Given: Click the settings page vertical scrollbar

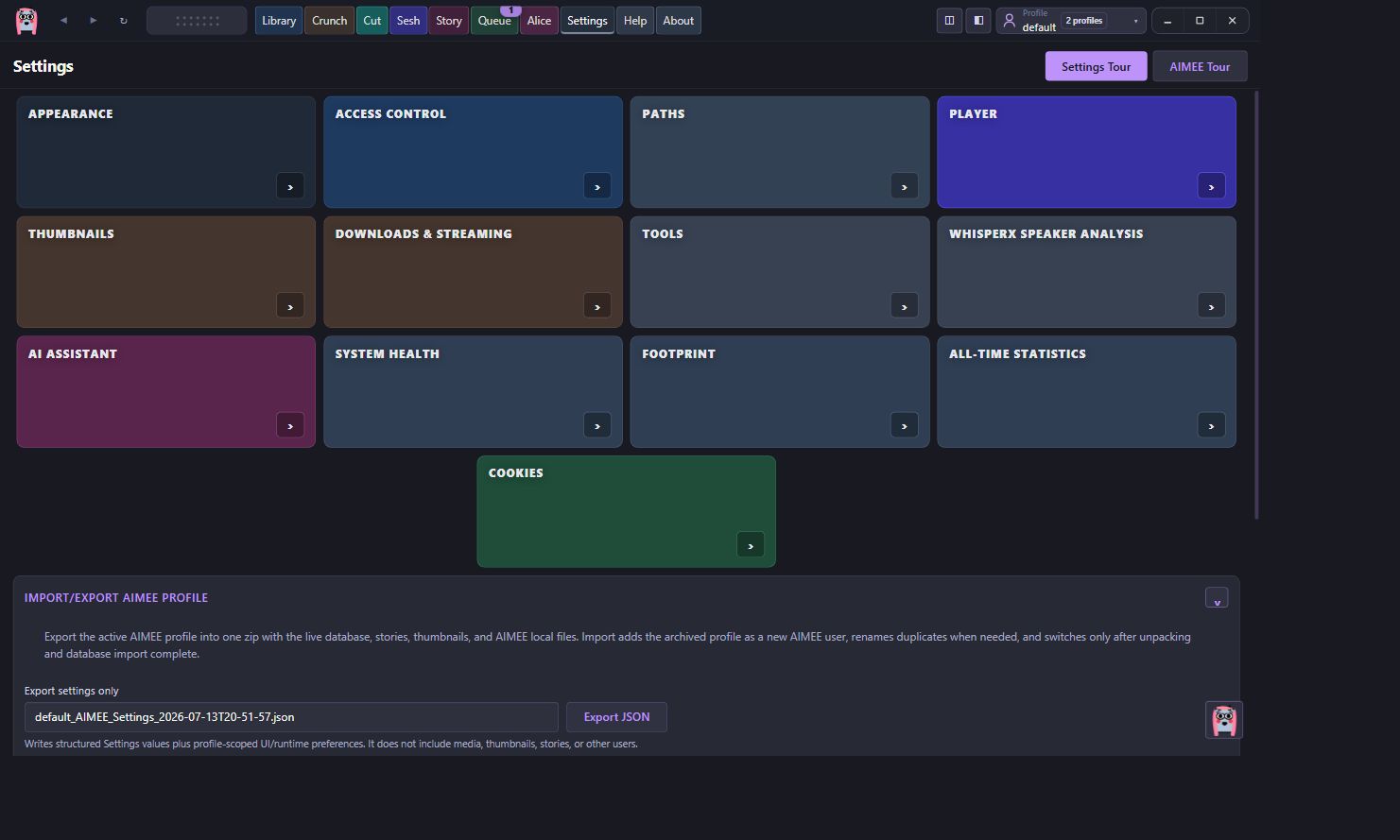Looking at the screenshot, I should (1256, 304).
